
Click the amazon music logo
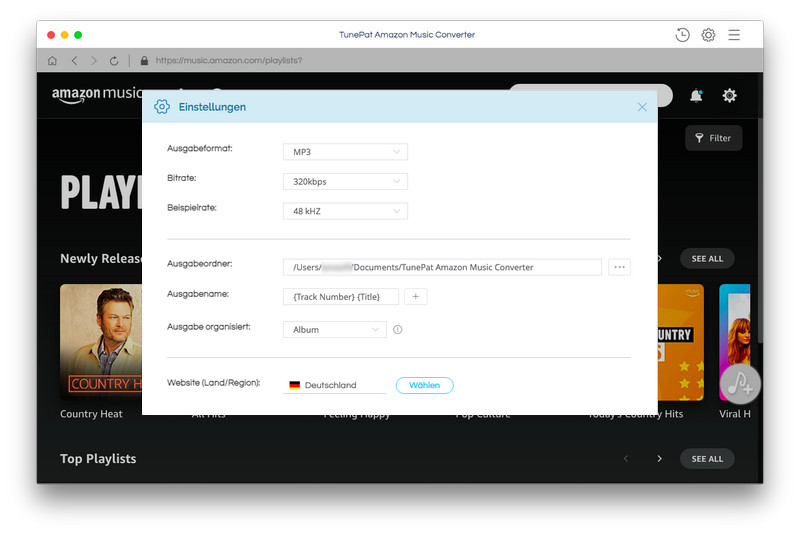pyautogui.click(x=97, y=94)
